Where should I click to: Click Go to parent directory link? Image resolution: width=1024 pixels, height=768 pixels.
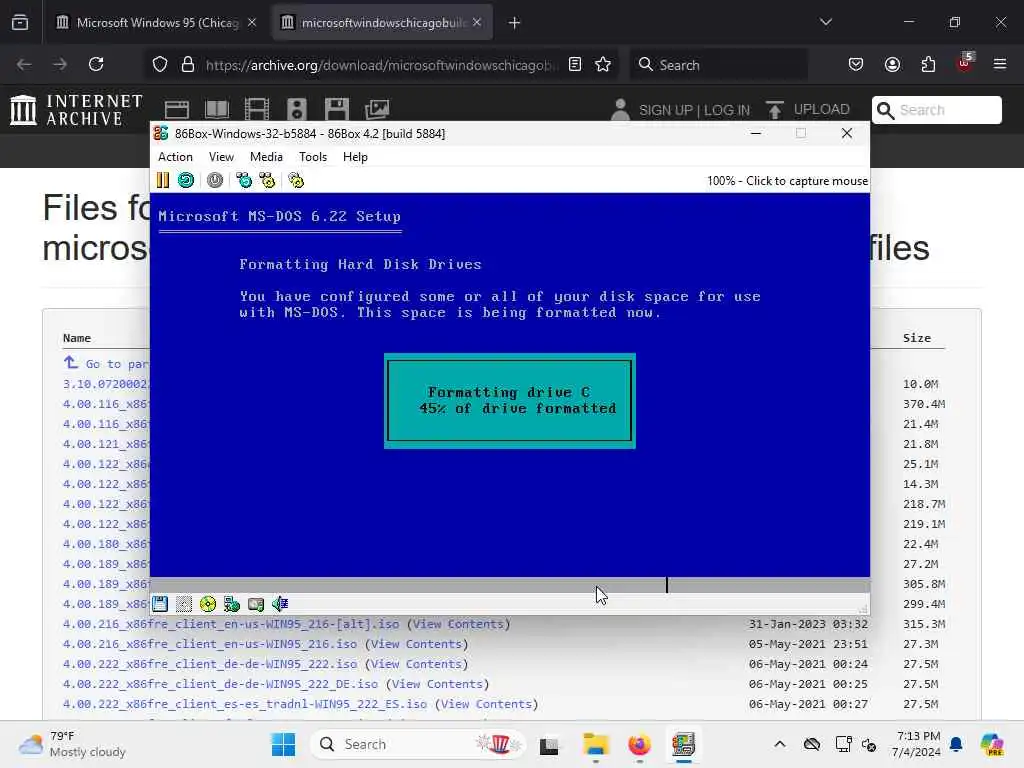tap(106, 363)
